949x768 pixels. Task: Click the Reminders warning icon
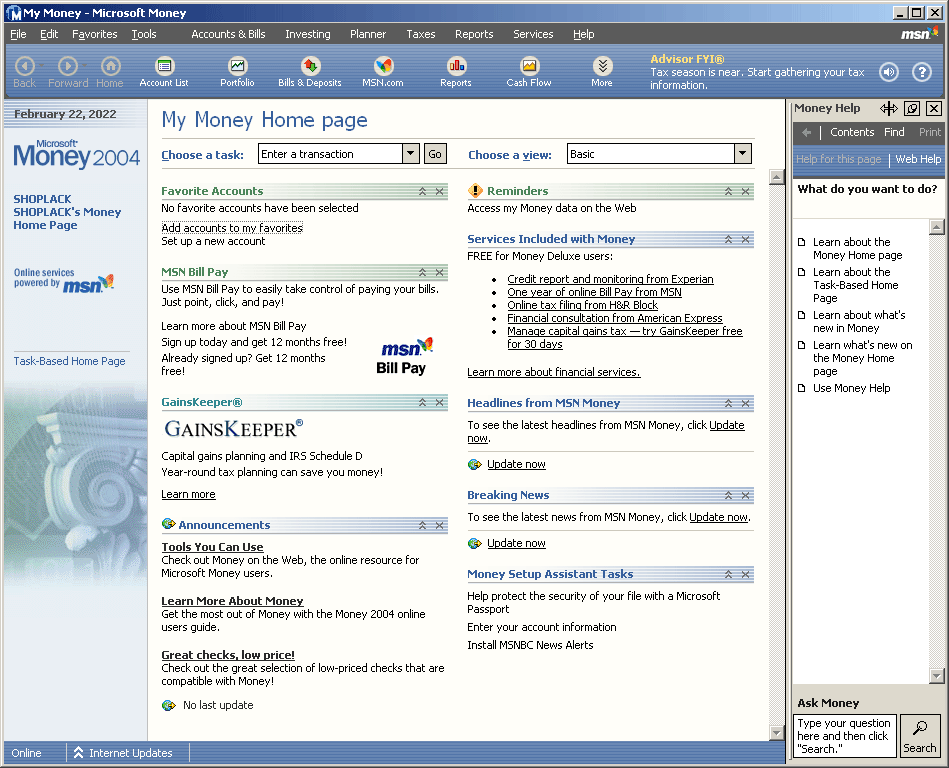click(475, 191)
